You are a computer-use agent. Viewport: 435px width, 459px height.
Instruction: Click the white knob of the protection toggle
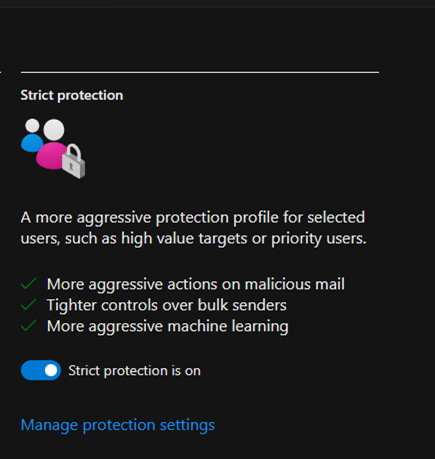coord(51,370)
